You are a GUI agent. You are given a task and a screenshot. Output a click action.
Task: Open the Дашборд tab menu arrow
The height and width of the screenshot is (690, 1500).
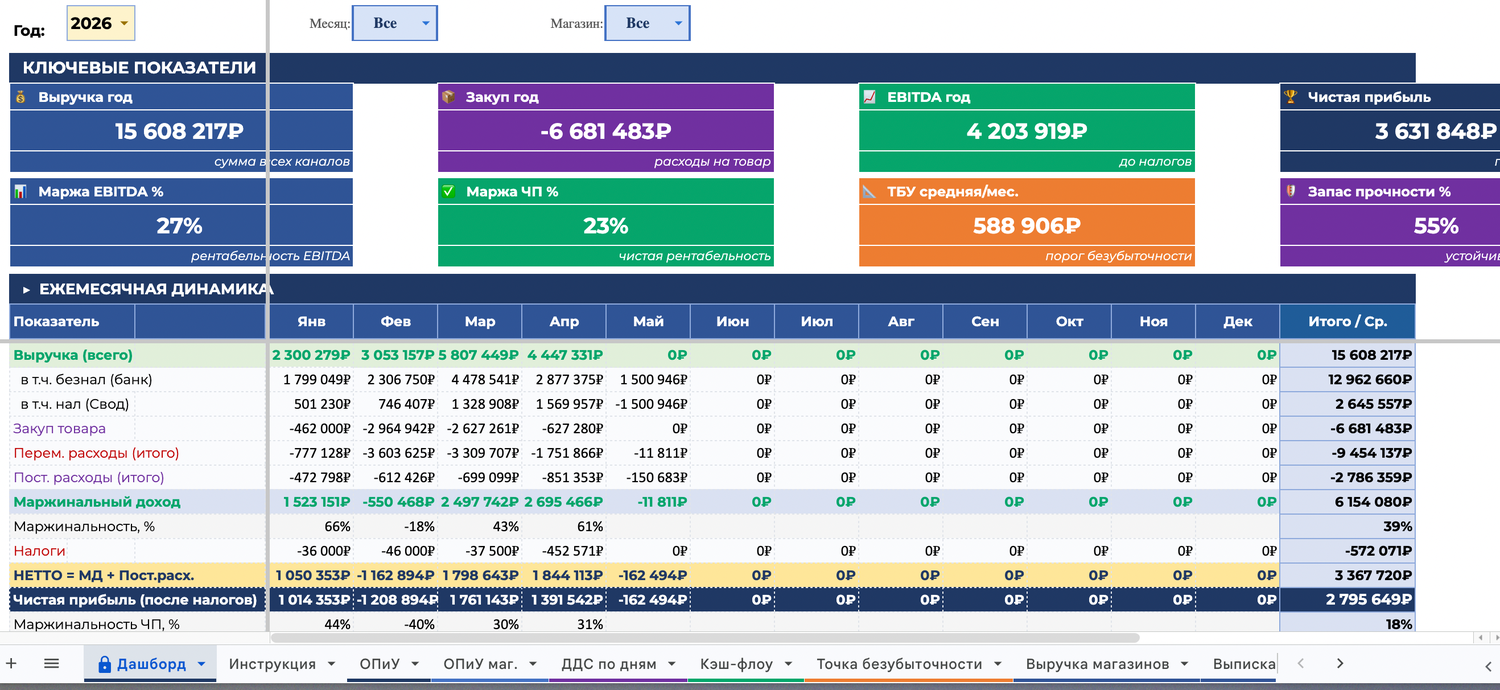[201, 664]
